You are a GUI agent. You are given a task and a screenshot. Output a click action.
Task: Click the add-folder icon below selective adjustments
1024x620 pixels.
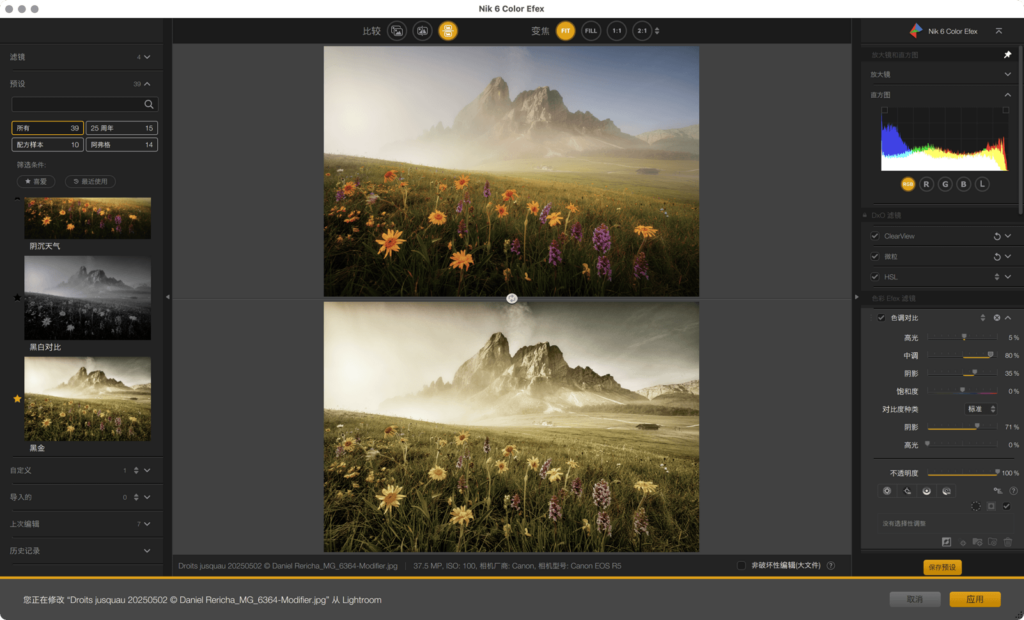pos(977,542)
